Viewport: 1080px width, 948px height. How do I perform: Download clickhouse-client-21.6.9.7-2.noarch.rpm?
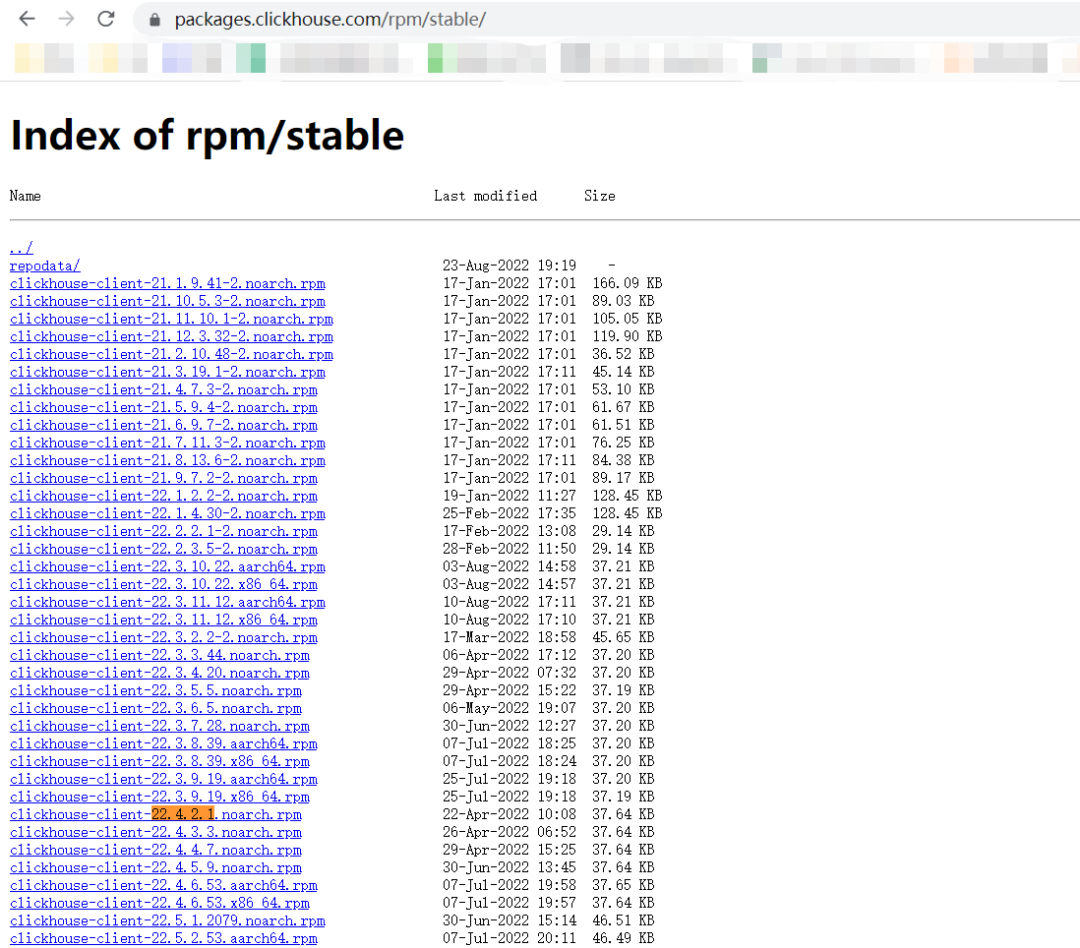click(164, 425)
